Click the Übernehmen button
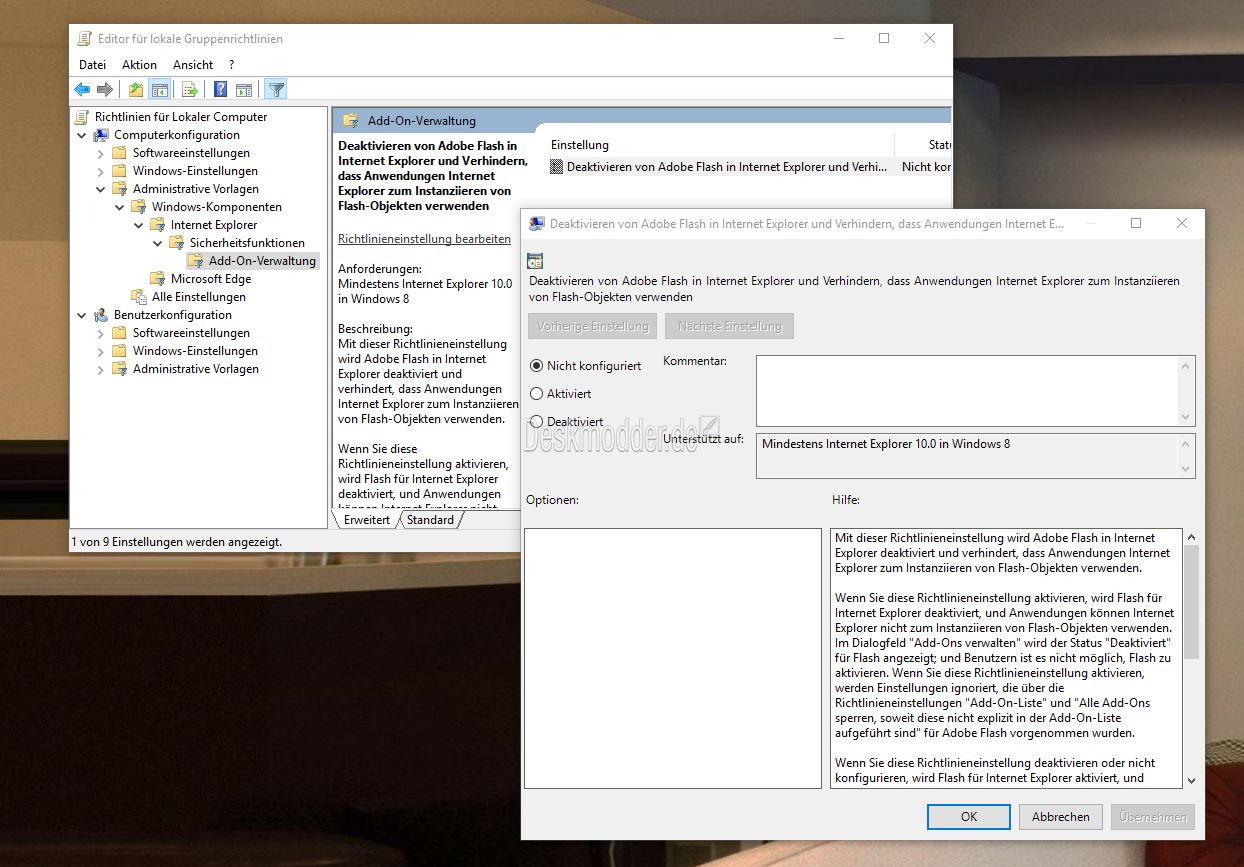The image size is (1244, 867). pyautogui.click(x=1153, y=817)
